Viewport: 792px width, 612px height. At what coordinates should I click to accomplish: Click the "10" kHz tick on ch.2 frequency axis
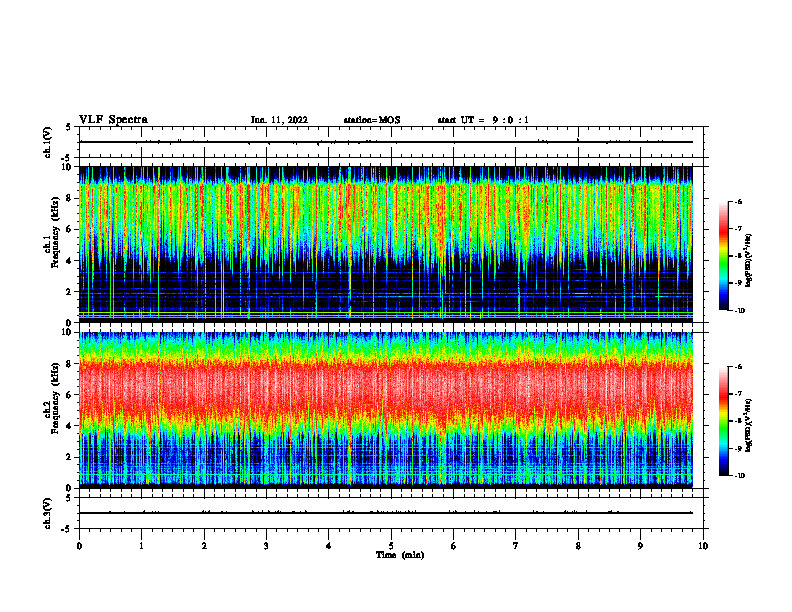[67, 332]
